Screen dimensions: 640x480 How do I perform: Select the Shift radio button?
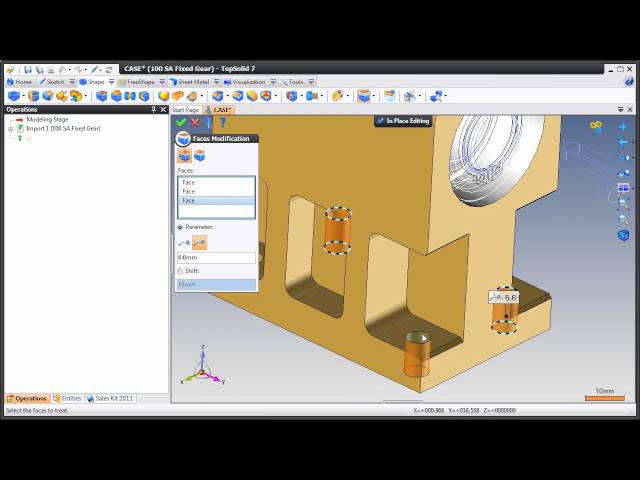tap(180, 271)
